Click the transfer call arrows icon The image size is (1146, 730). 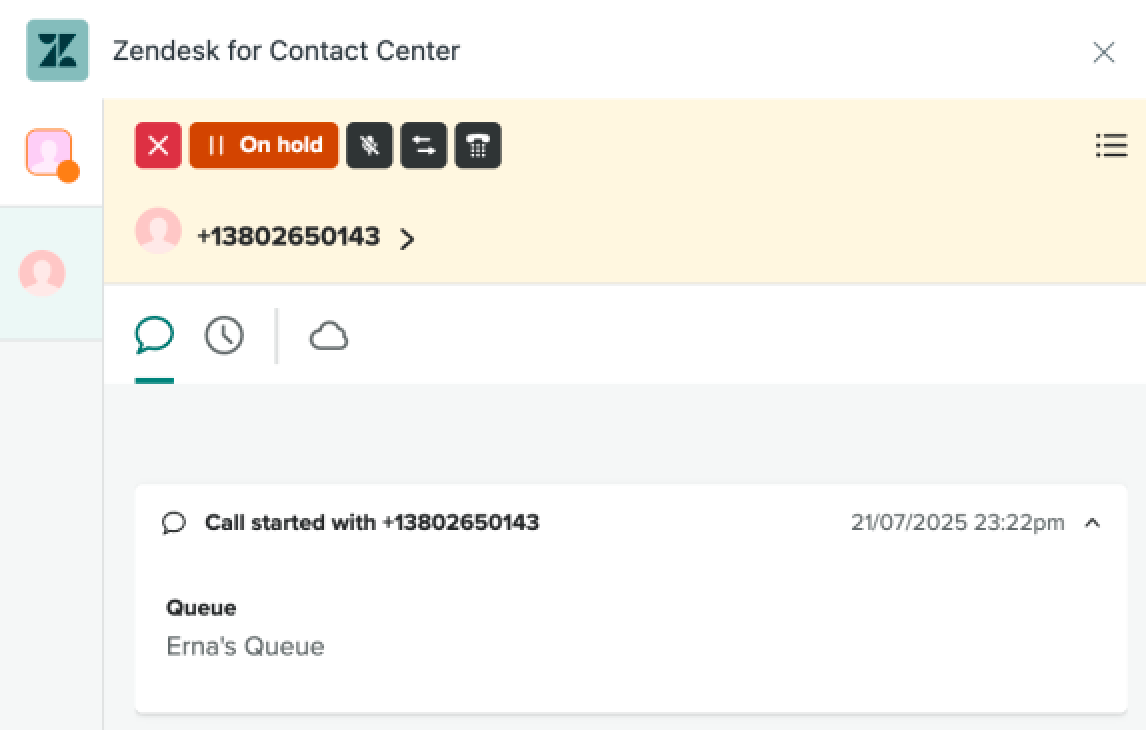424,146
